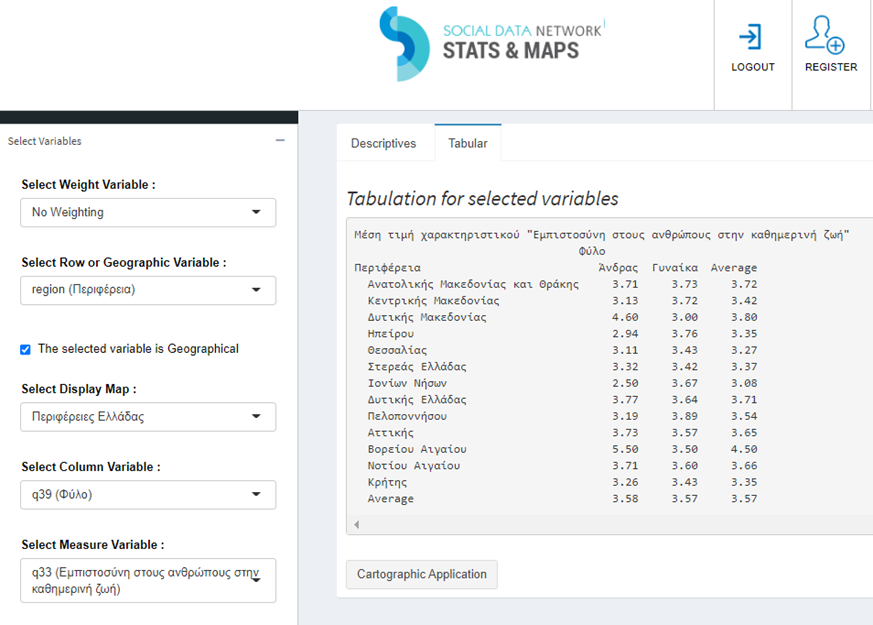Click the LOGOUT label
The image size is (873, 625).
[x=753, y=67]
